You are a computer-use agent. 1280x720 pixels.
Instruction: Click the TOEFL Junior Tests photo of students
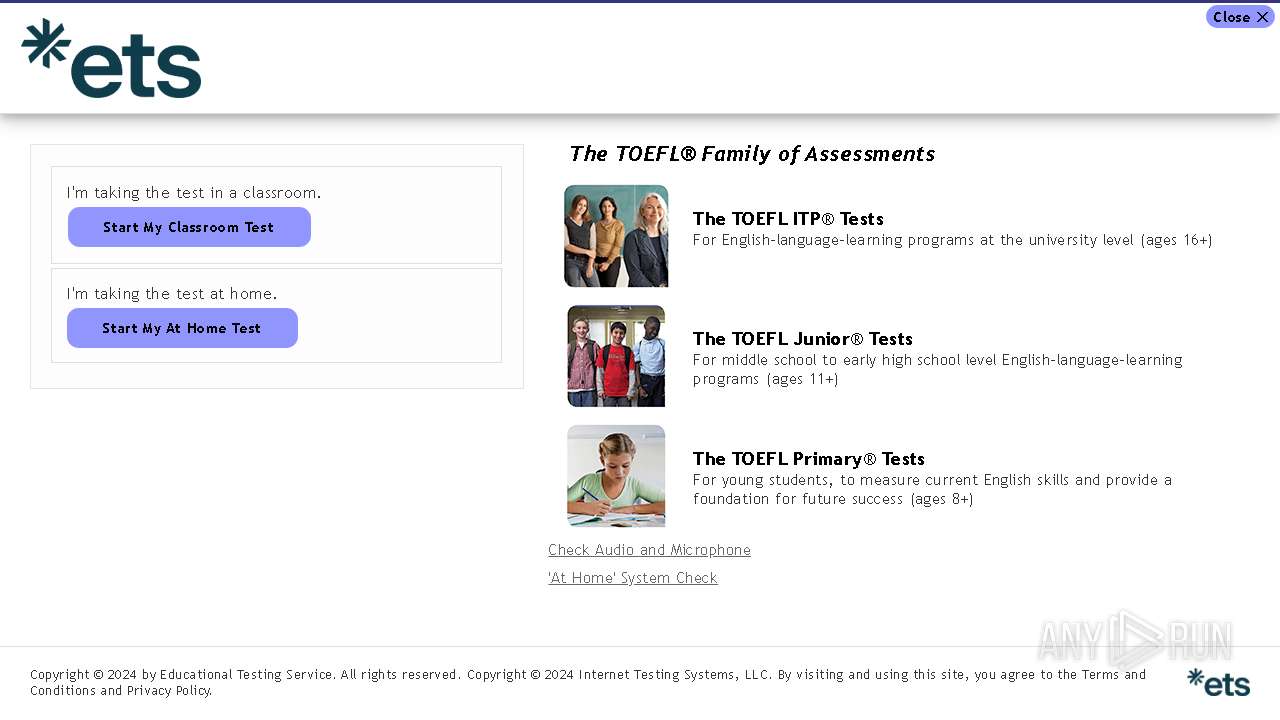(616, 356)
